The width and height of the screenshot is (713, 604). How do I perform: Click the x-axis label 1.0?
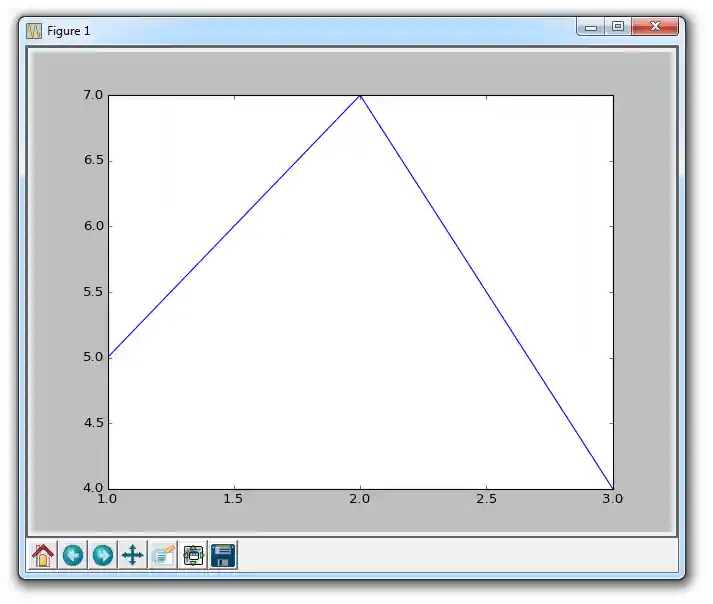107,499
